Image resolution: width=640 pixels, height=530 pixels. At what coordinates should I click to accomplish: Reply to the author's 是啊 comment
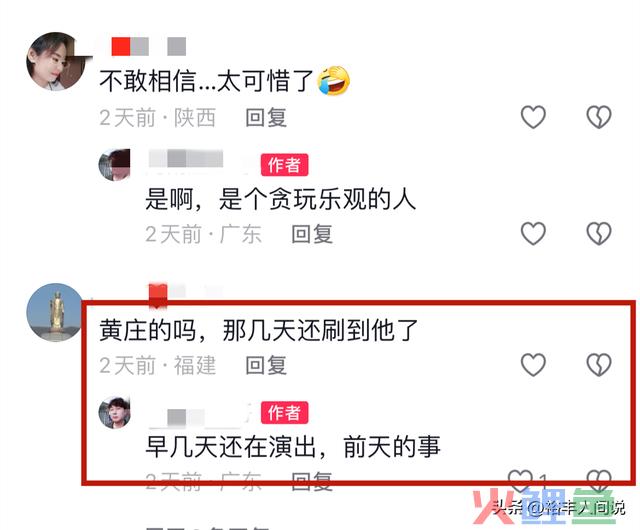point(312,234)
